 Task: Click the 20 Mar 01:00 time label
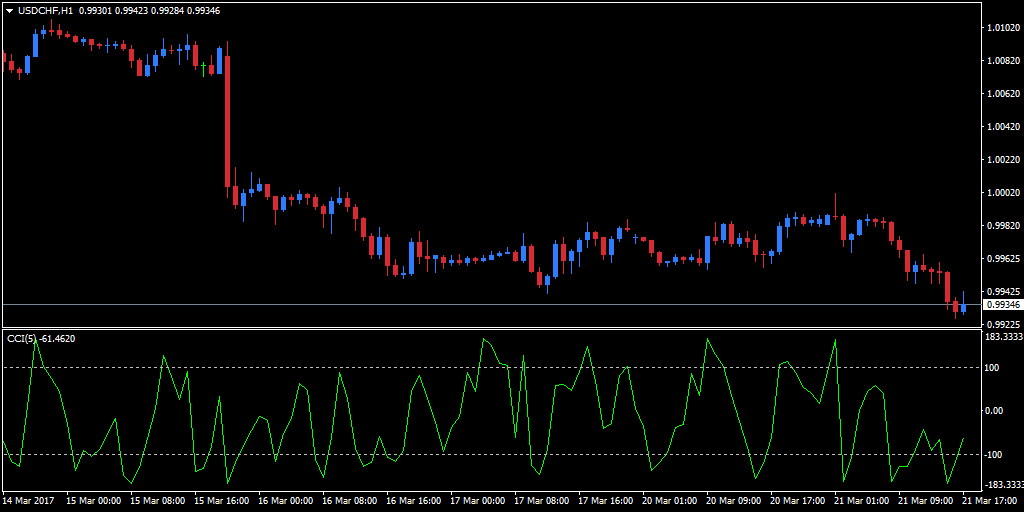pos(669,501)
